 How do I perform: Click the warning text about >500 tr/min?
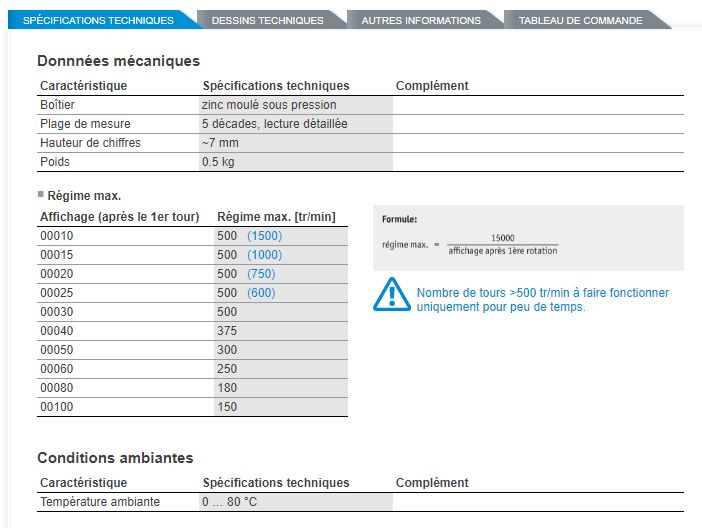(542, 300)
